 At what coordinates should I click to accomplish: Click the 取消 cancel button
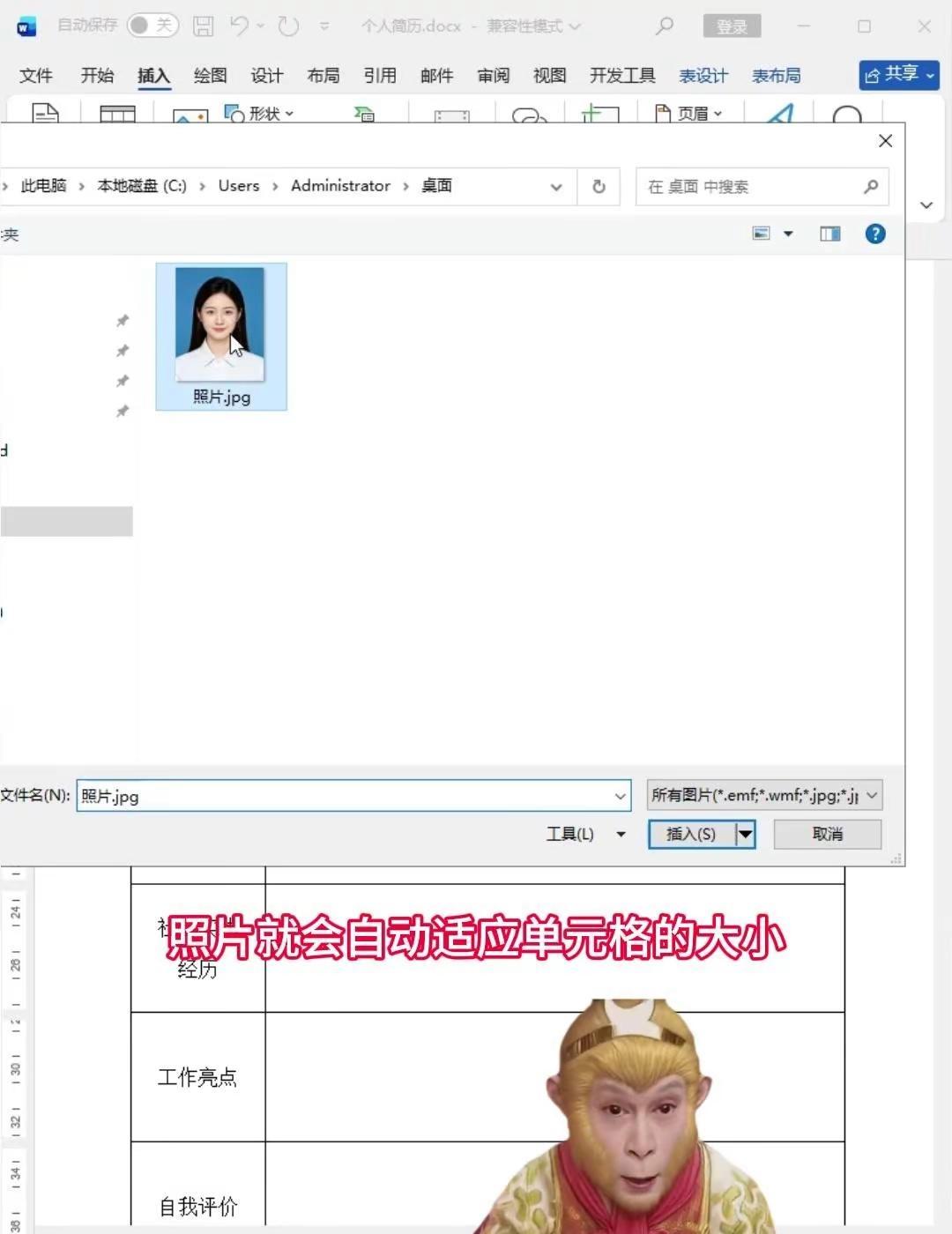pyautogui.click(x=828, y=834)
